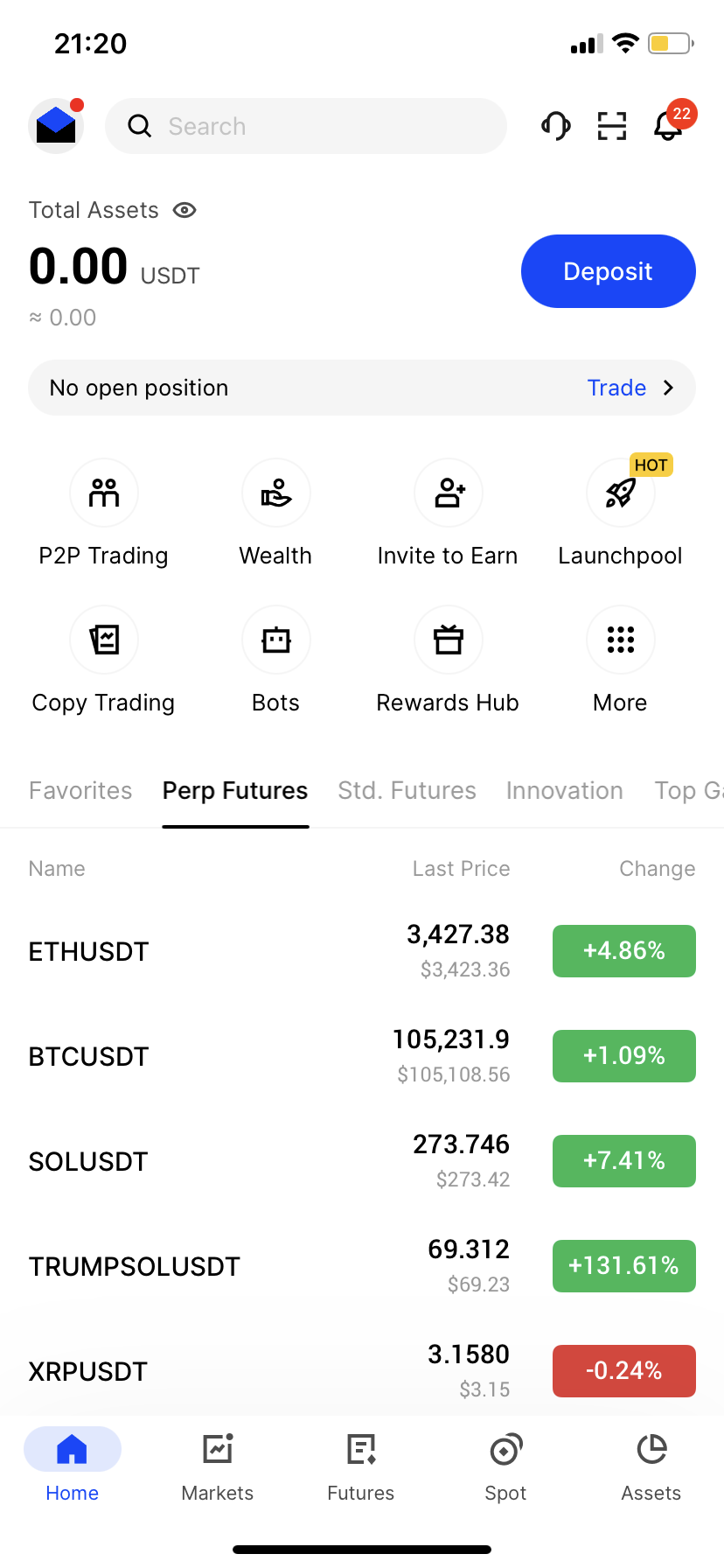Screen dimensions: 724x1568
Task: Go to Markets in bottom navigation
Action: click(x=218, y=1463)
